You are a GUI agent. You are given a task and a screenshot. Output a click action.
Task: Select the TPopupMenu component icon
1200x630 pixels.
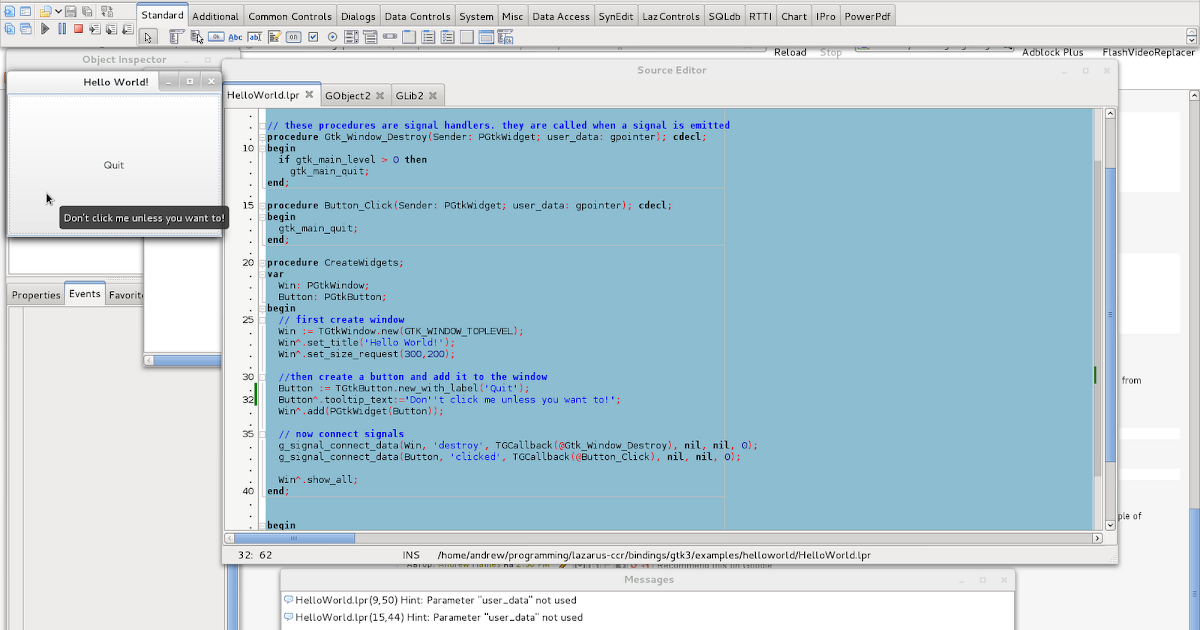(x=197, y=37)
